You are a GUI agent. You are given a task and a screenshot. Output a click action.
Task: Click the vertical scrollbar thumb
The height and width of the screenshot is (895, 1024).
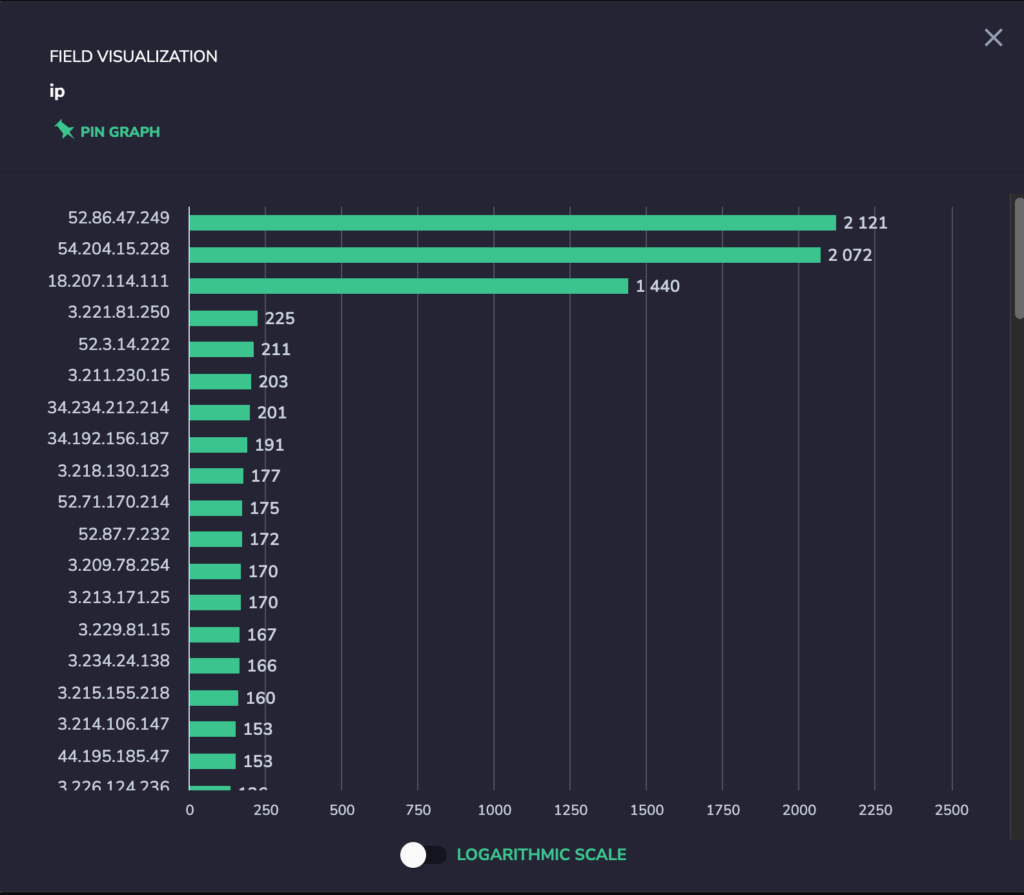(1019, 258)
